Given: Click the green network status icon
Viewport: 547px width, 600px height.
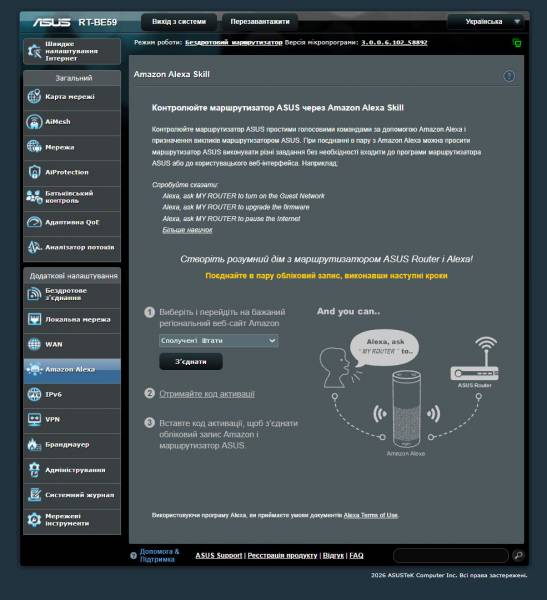Looking at the screenshot, I should (516, 43).
